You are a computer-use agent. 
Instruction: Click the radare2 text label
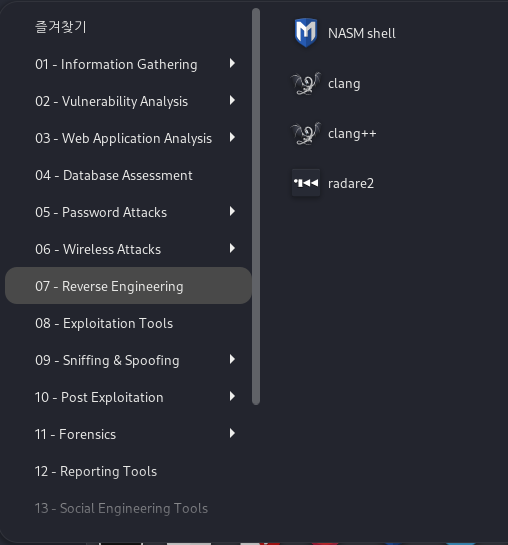[x=351, y=184]
